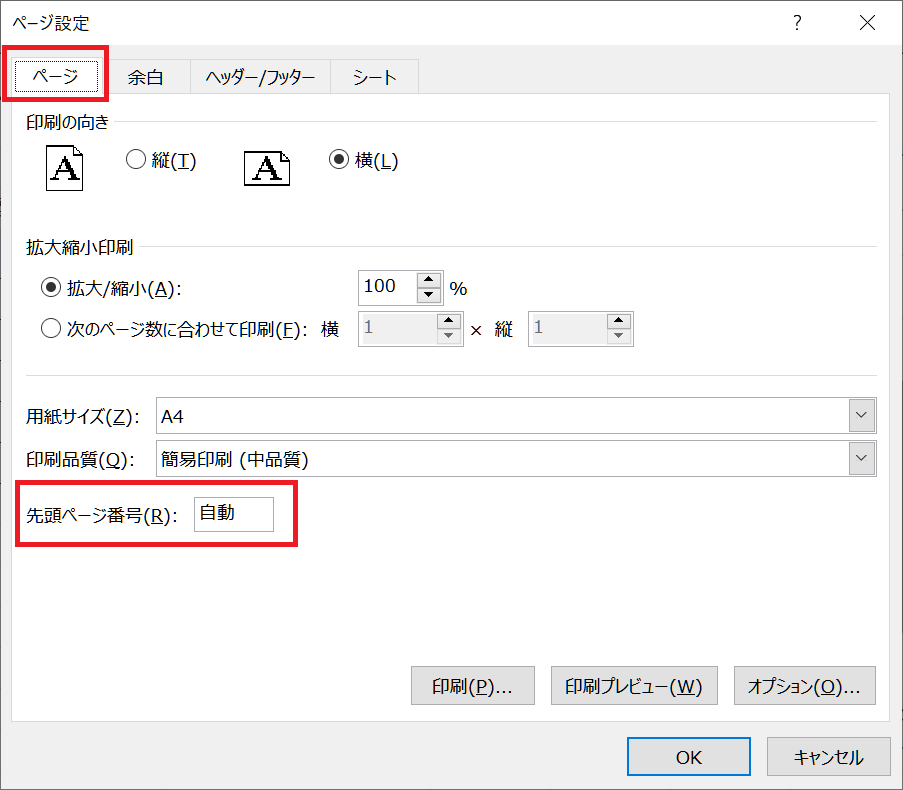Select 次のページ数に合わせて印刷 radio option
This screenshot has width=903, height=790.
51,330
